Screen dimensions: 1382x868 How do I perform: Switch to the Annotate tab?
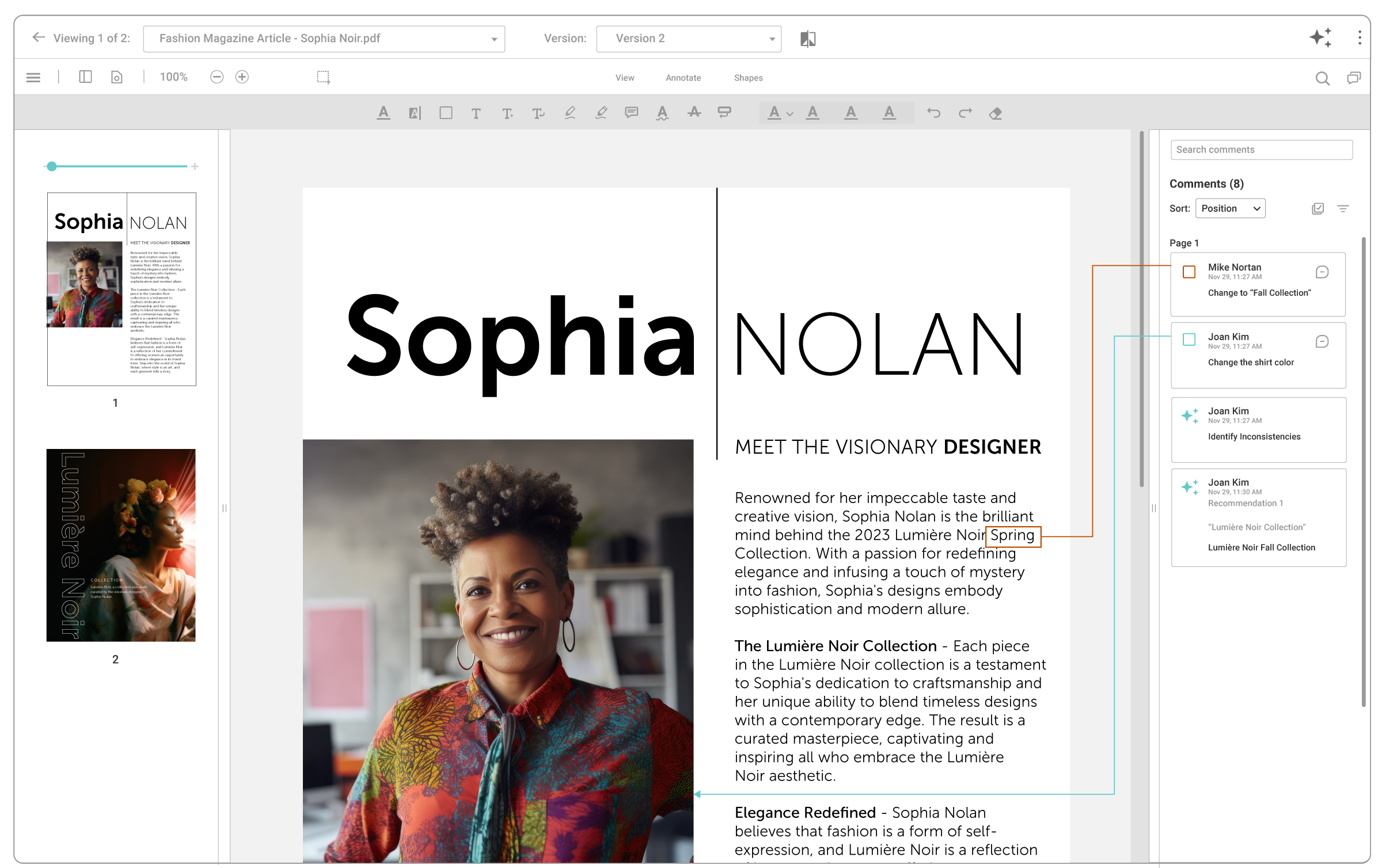point(683,78)
